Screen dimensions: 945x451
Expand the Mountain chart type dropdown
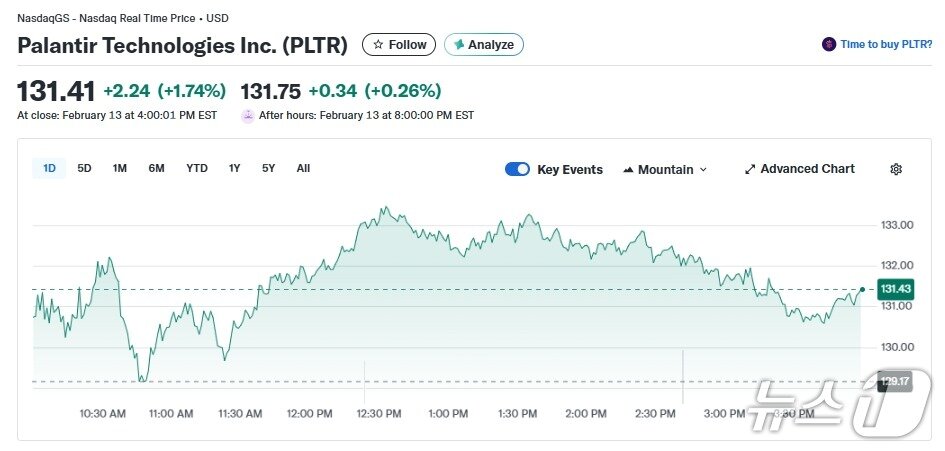703,170
